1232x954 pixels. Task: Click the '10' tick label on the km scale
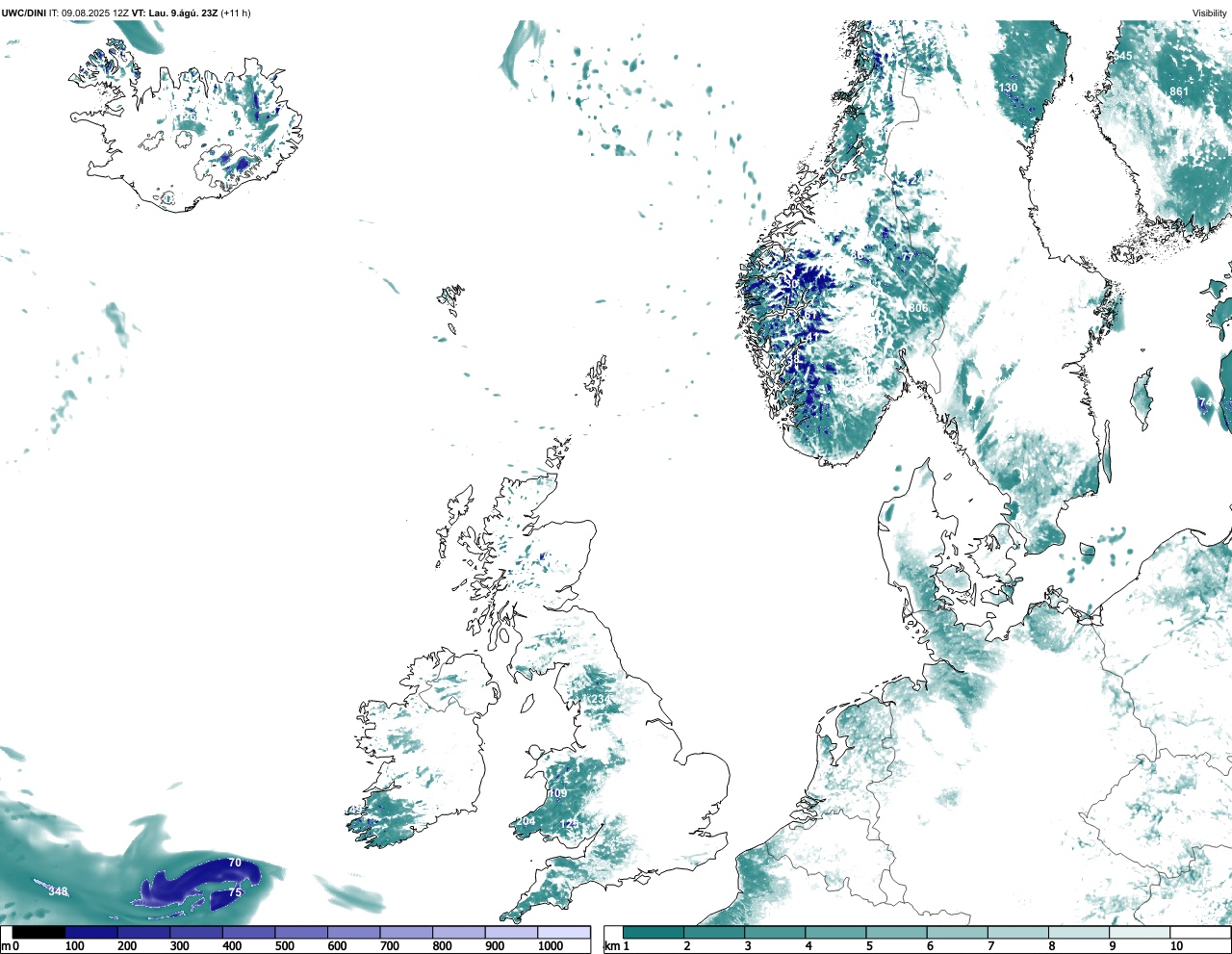(x=1176, y=946)
